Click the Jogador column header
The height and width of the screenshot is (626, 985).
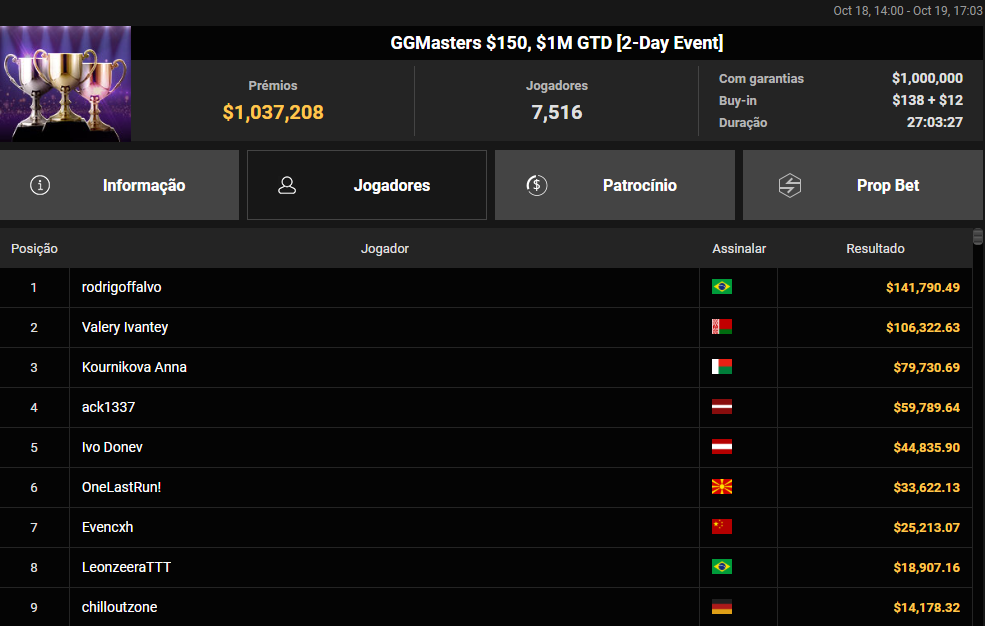click(x=384, y=249)
